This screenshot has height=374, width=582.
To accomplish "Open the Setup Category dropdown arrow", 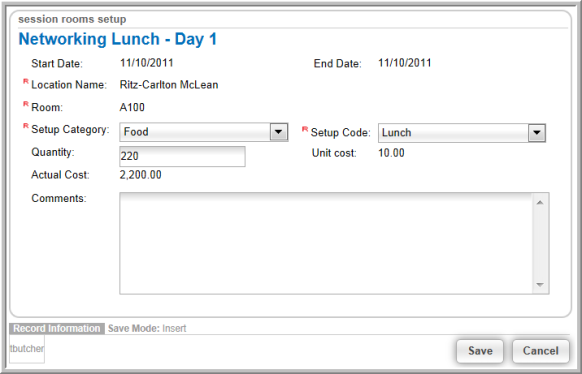I will pyautogui.click(x=278, y=132).
